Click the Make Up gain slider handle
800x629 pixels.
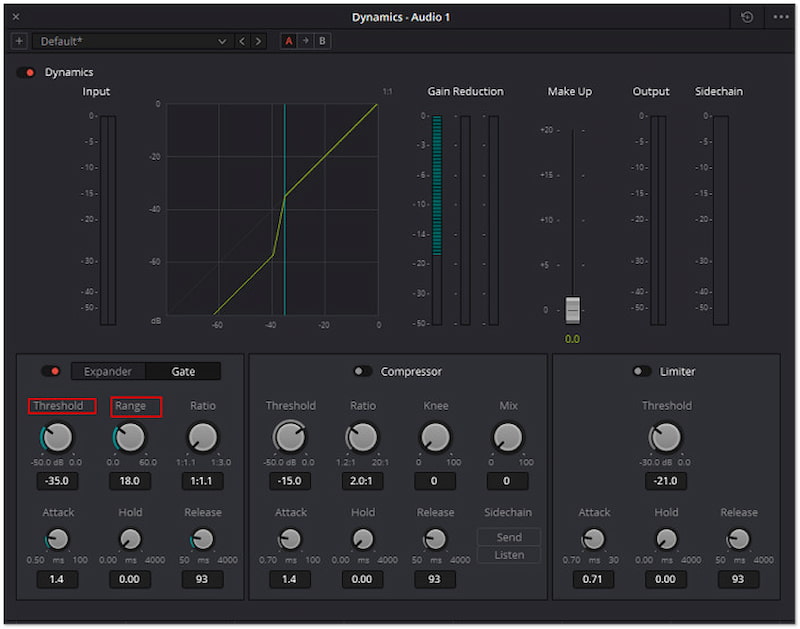(x=572, y=310)
